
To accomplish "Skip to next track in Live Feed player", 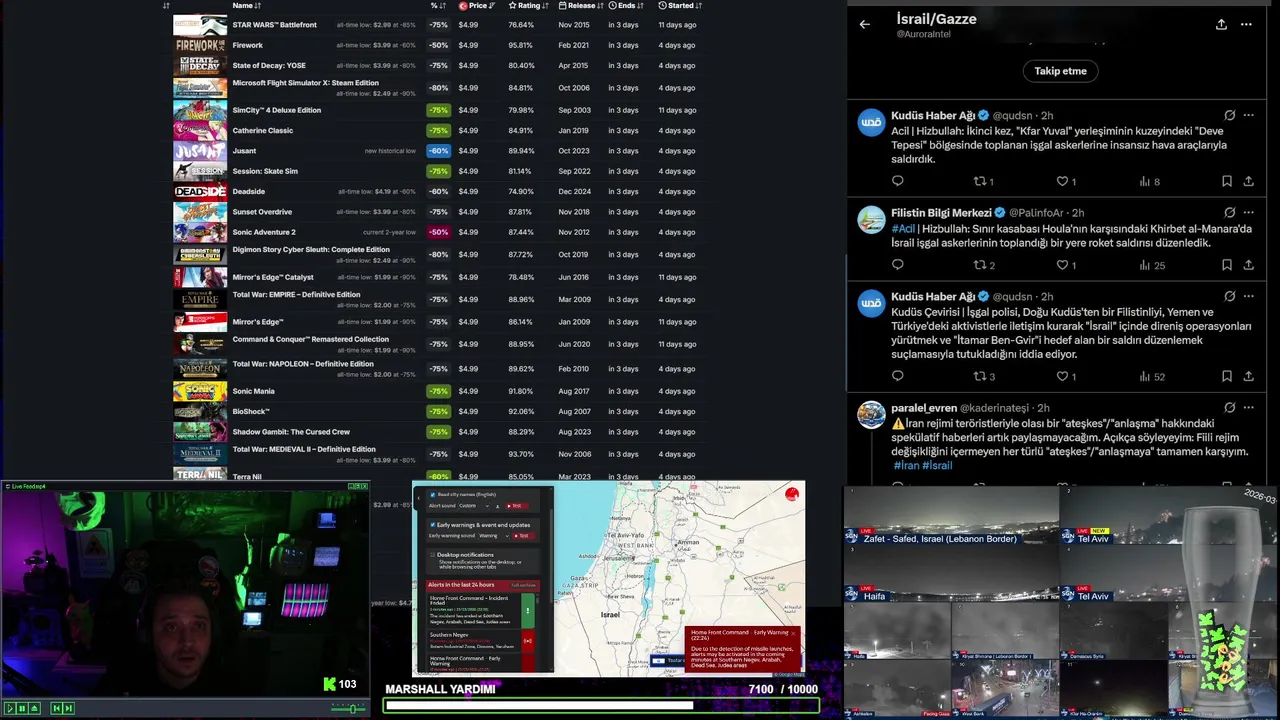I will [x=68, y=708].
